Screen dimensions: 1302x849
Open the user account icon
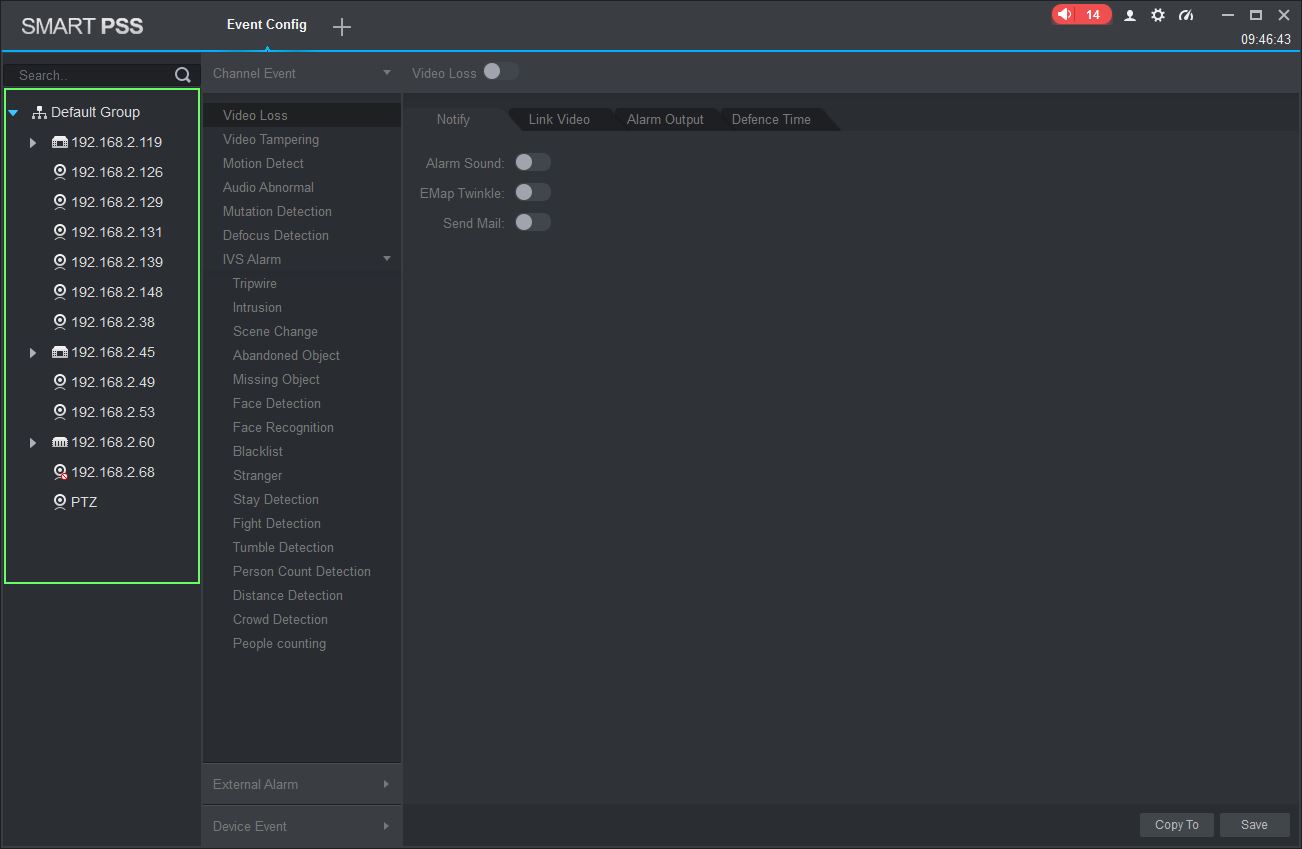click(1130, 15)
